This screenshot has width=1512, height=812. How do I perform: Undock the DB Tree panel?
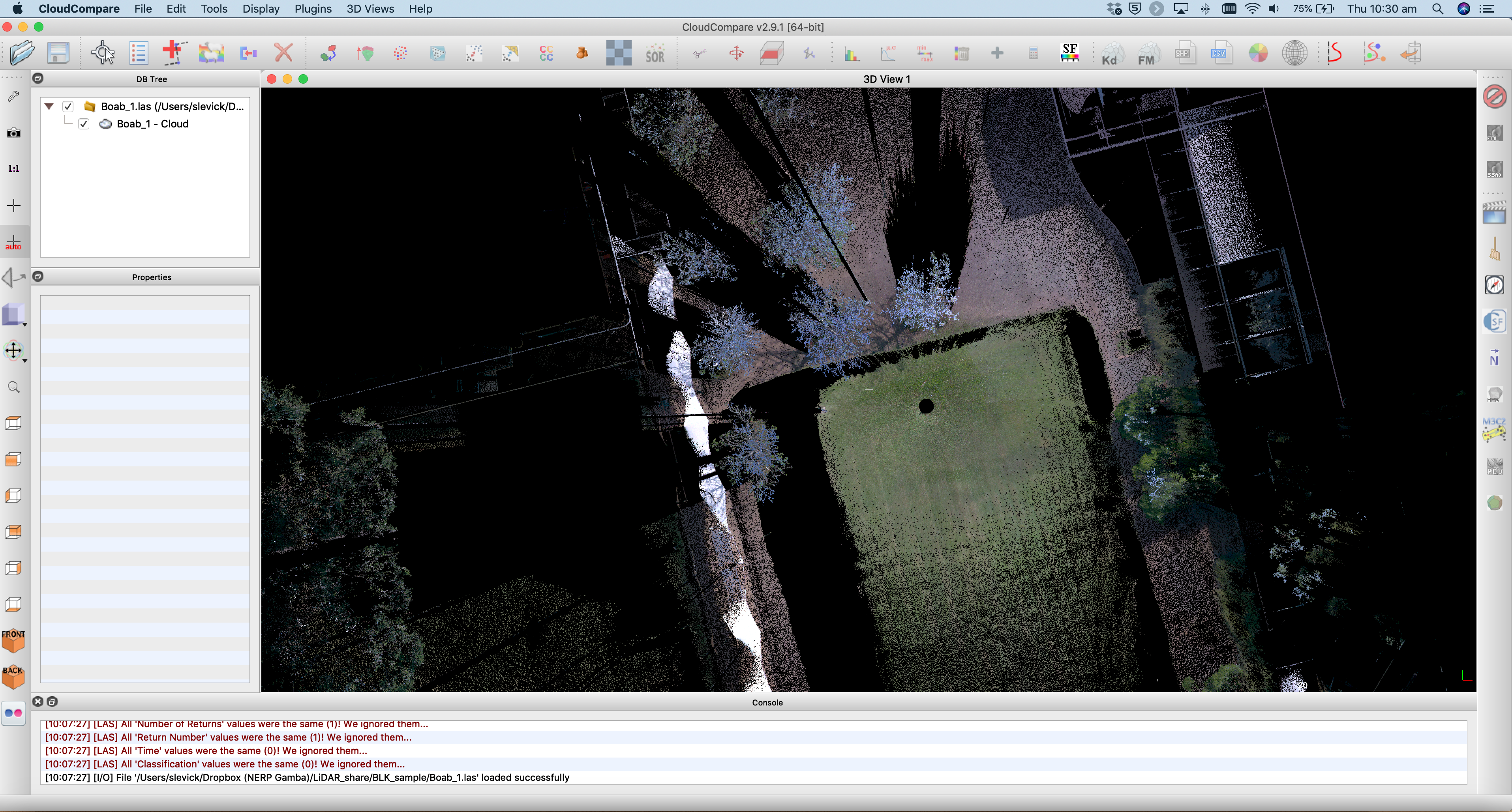point(38,78)
